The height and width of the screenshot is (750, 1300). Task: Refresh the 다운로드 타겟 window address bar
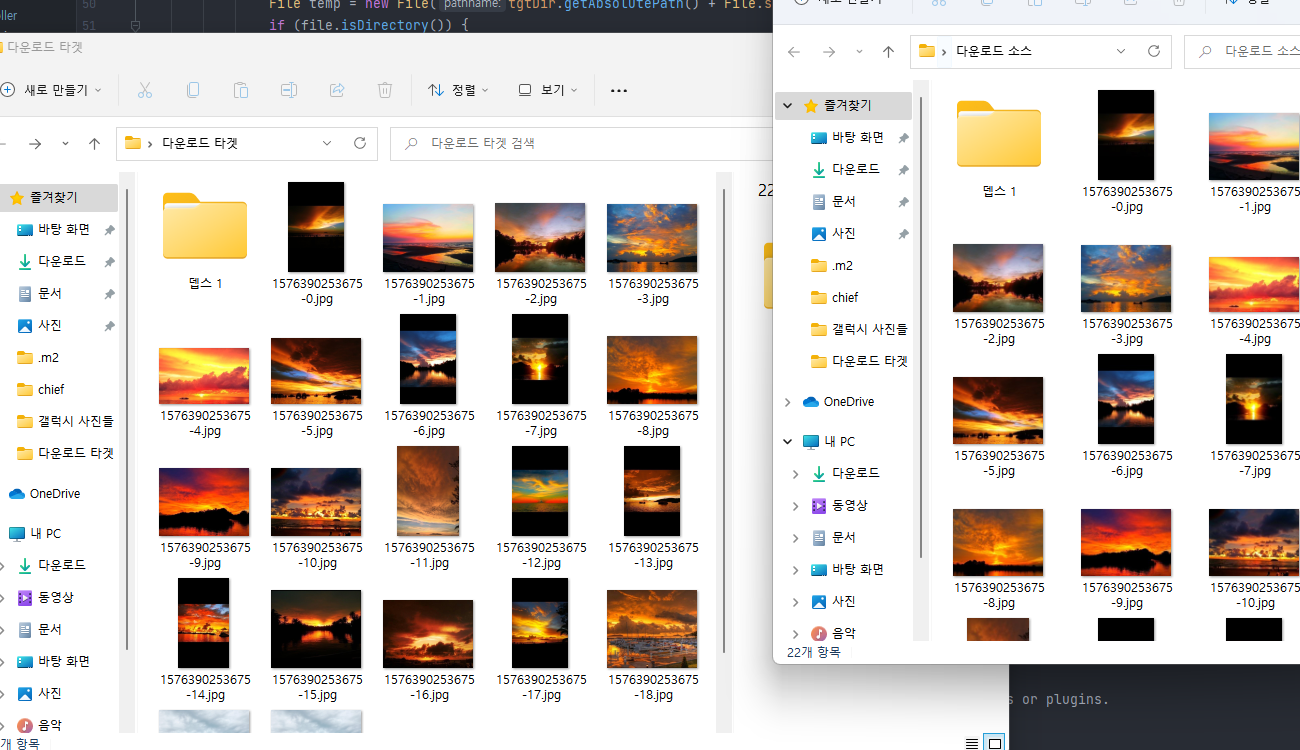tap(360, 144)
